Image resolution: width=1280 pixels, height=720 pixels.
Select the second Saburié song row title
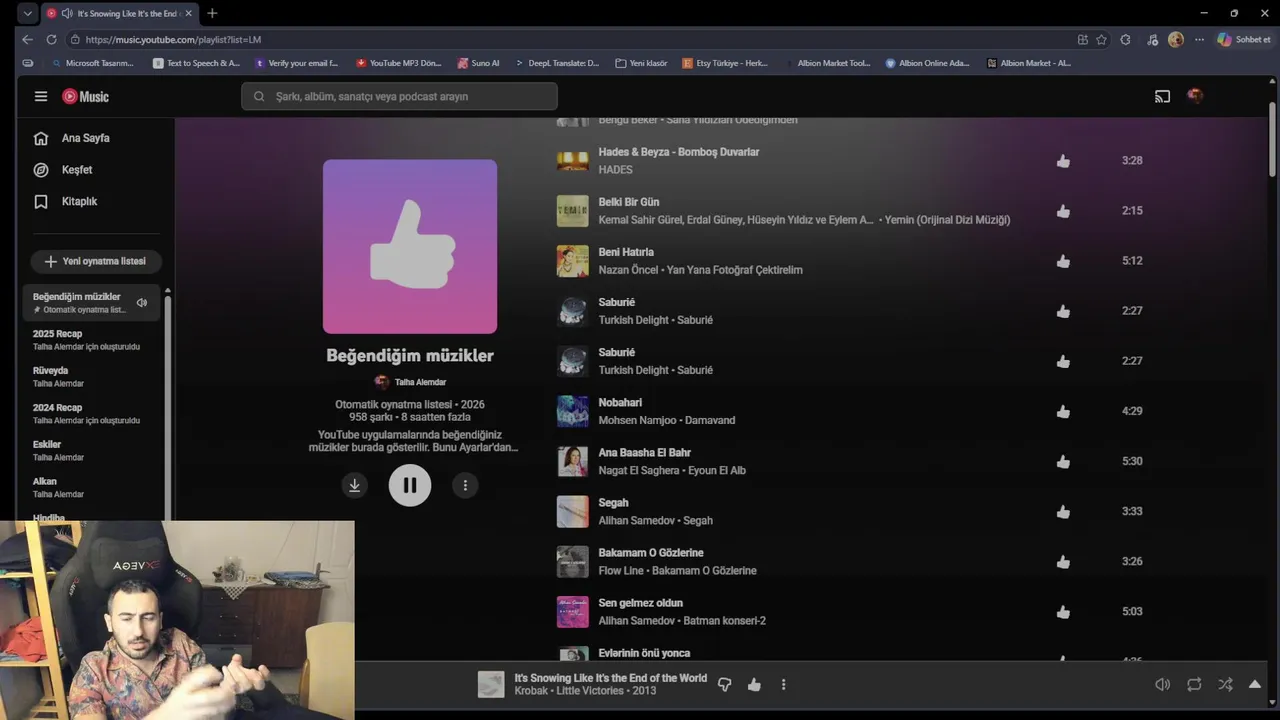[x=616, y=352]
